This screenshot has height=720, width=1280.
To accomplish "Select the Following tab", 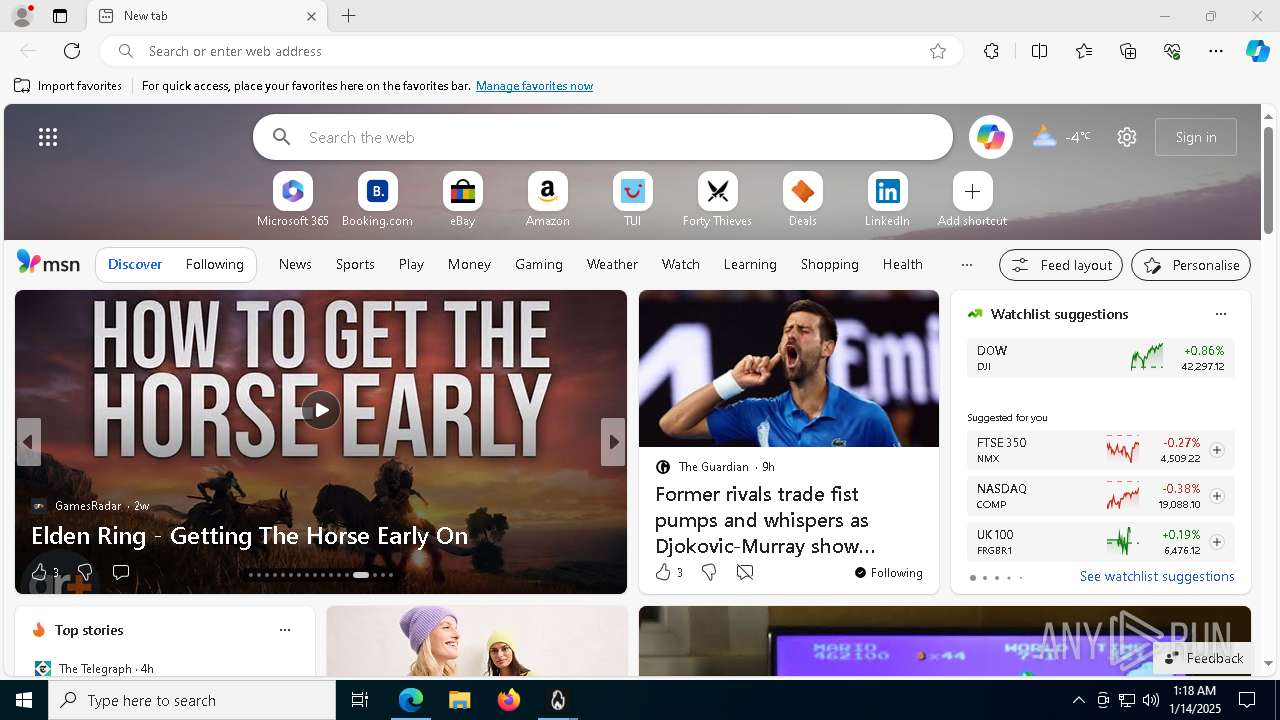I will tap(214, 264).
